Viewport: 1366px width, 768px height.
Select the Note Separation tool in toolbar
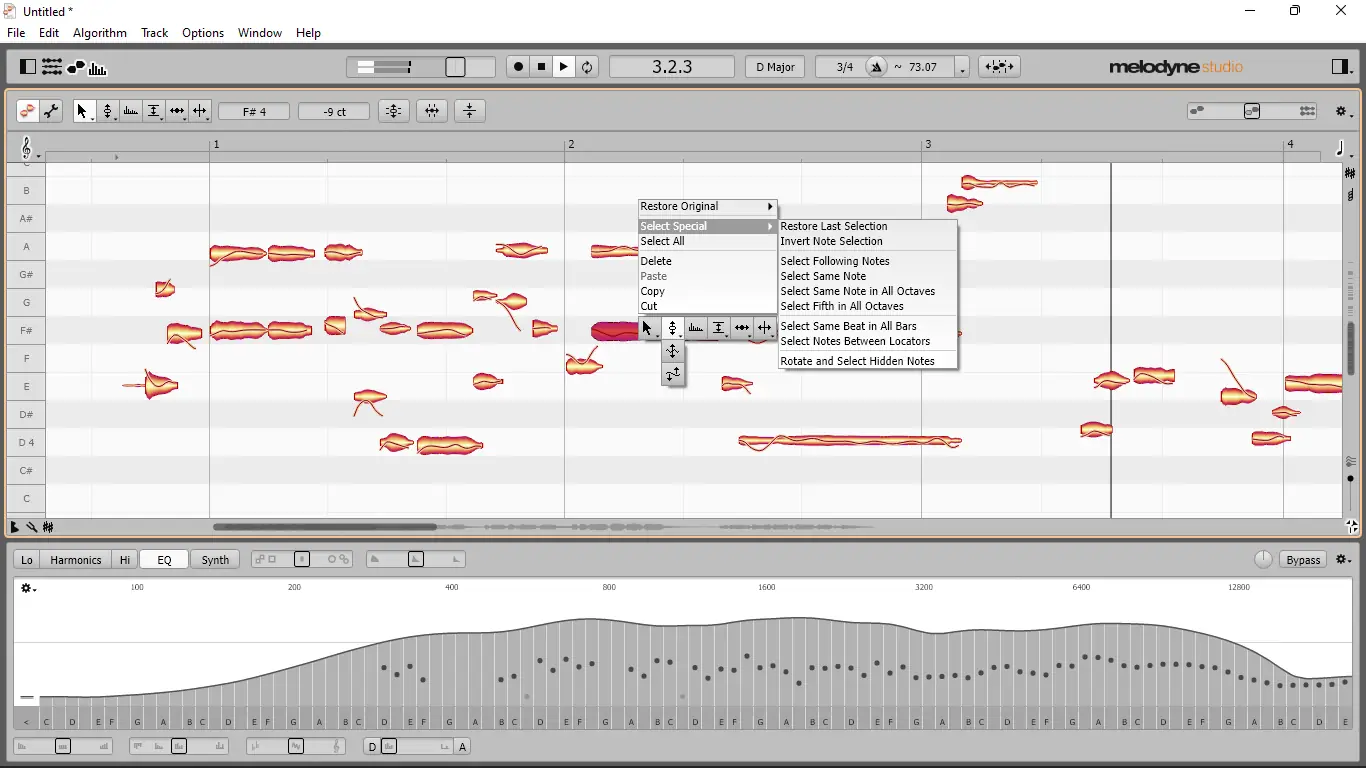click(x=200, y=111)
